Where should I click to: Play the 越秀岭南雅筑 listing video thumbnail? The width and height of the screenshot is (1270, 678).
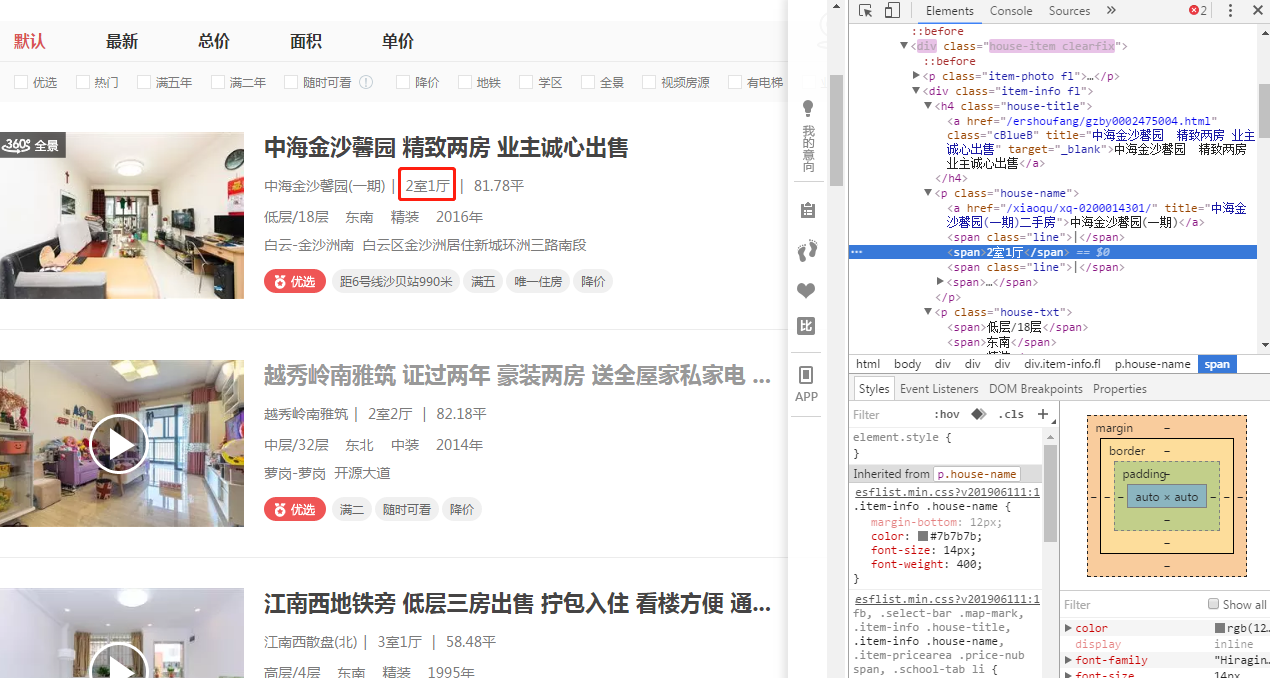(120, 443)
